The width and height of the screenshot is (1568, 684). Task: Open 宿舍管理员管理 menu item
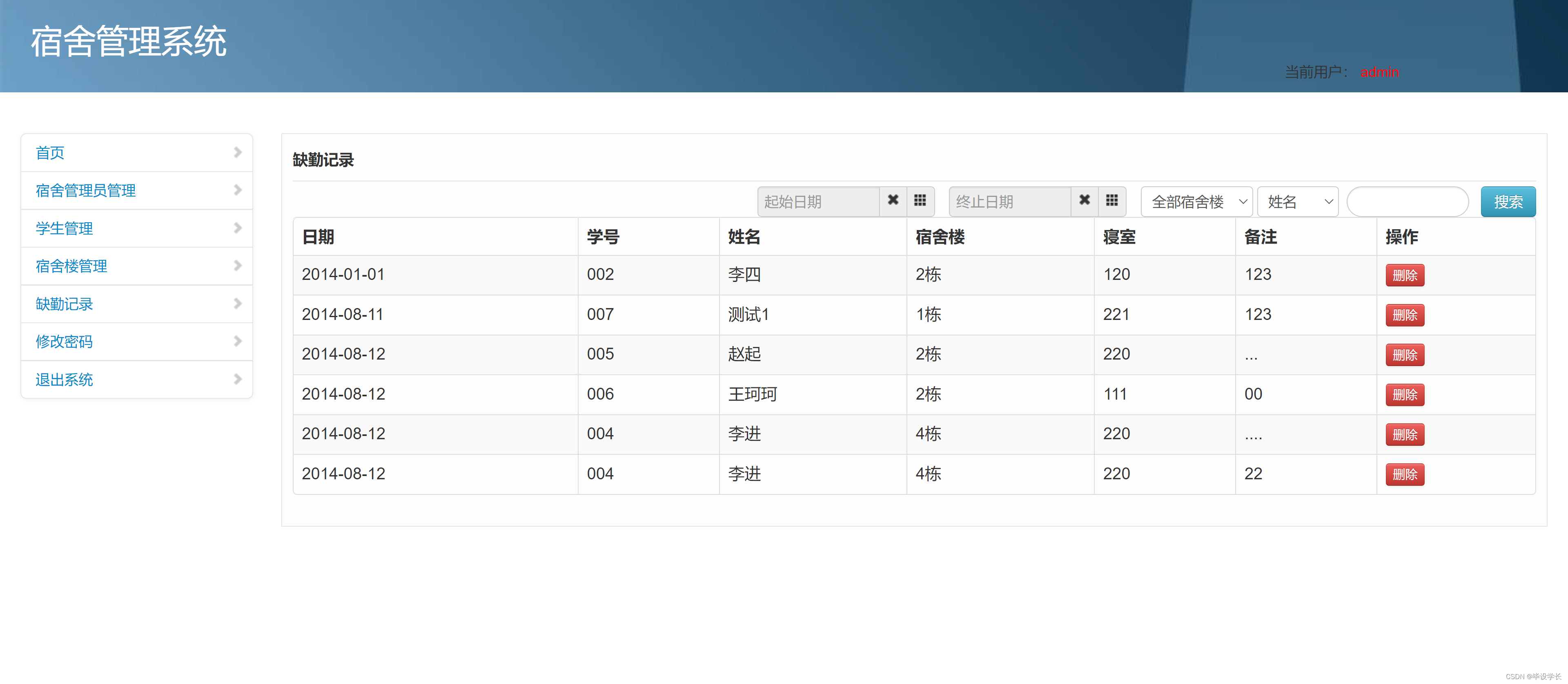tap(86, 191)
